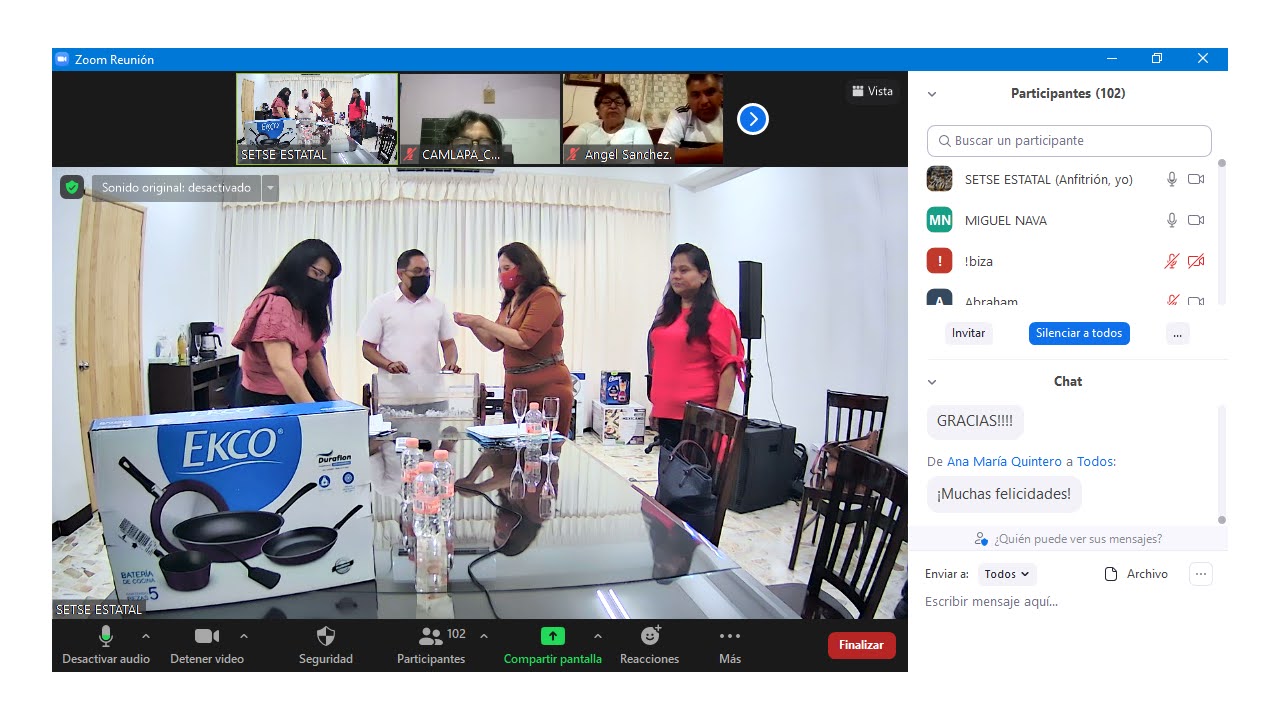Click the GRACIAS!!!! chat message
Image resolution: width=1280 pixels, height=720 pixels.
click(x=975, y=421)
